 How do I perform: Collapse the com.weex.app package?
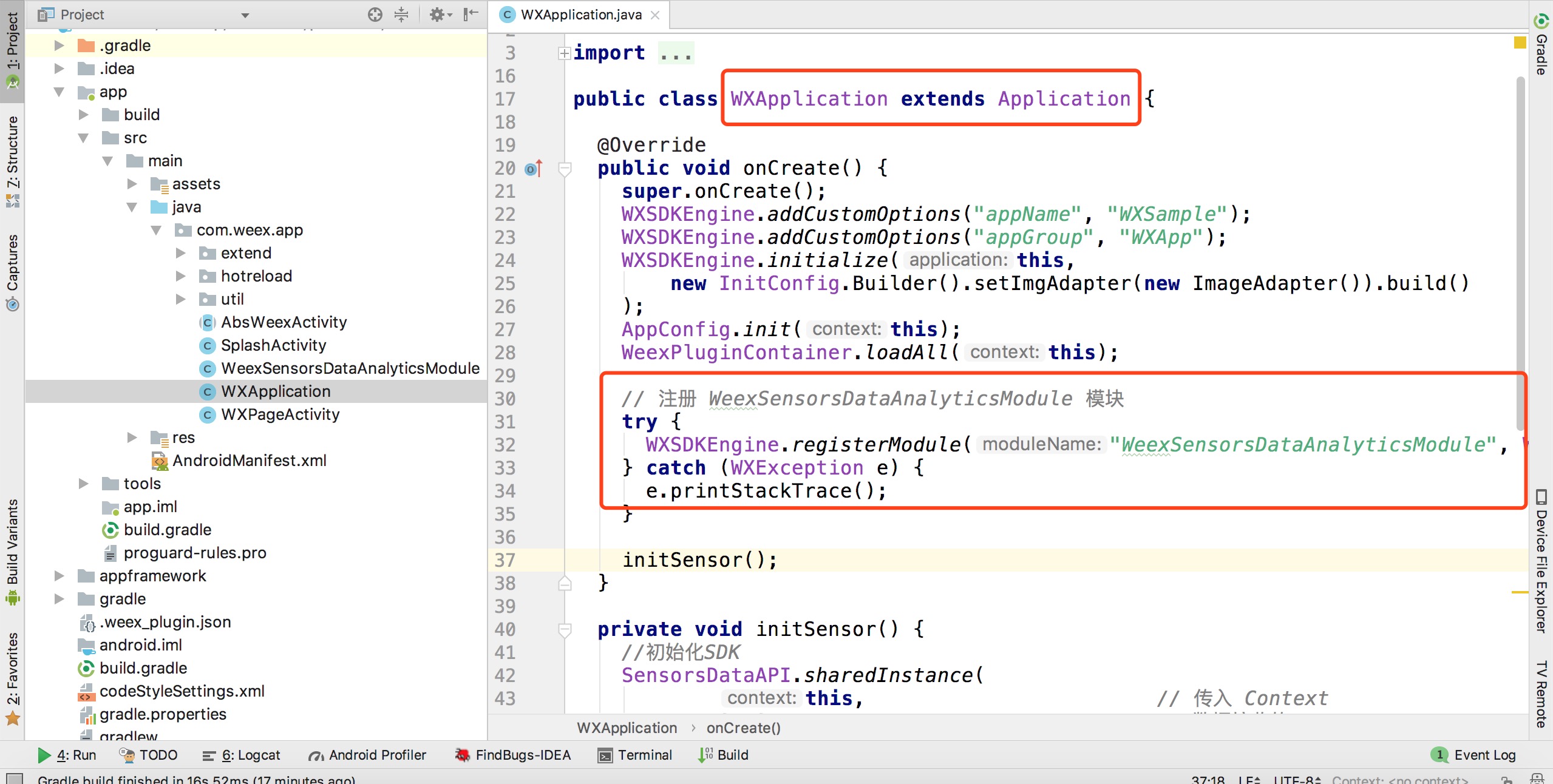156,230
